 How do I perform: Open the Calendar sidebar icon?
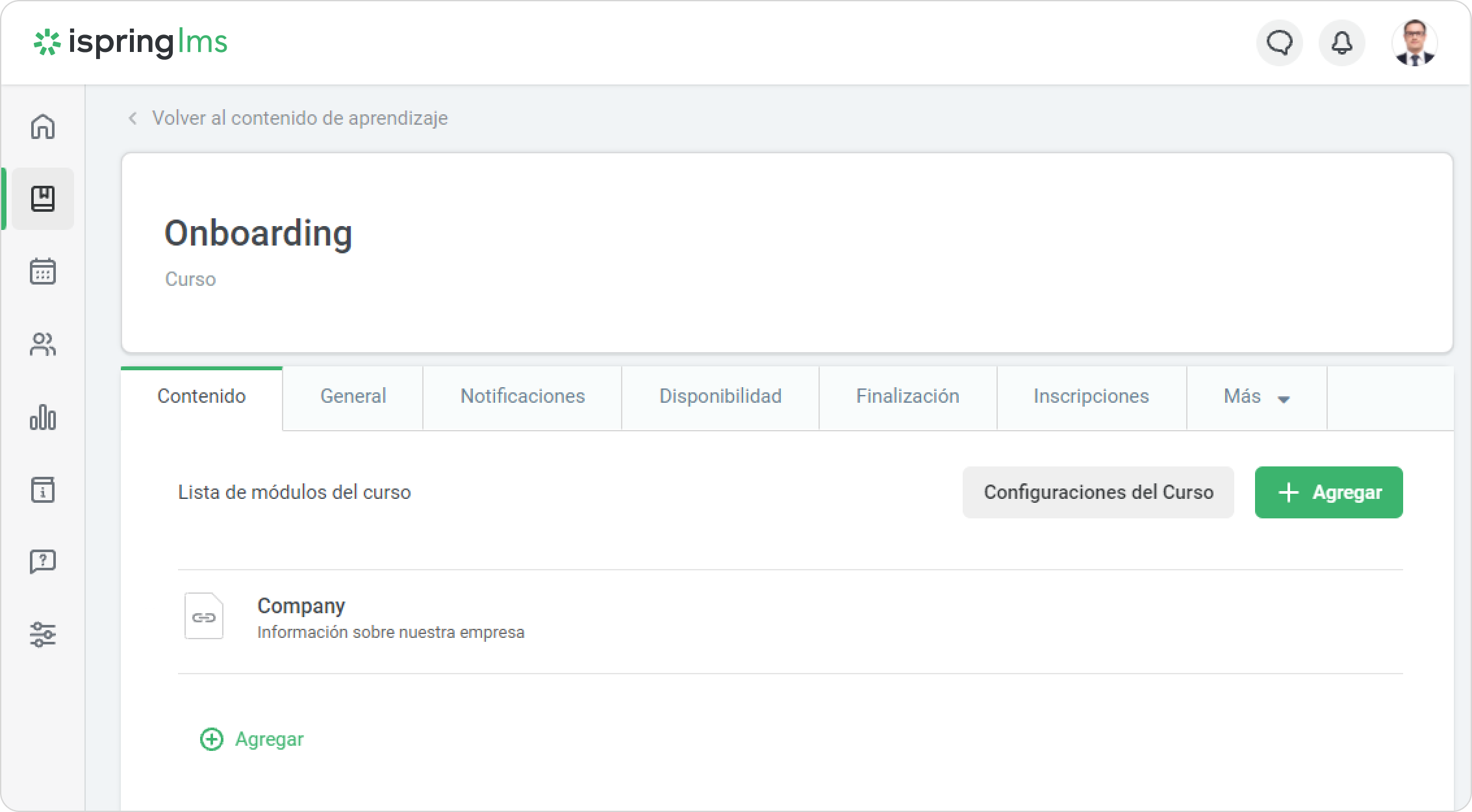pyautogui.click(x=43, y=272)
